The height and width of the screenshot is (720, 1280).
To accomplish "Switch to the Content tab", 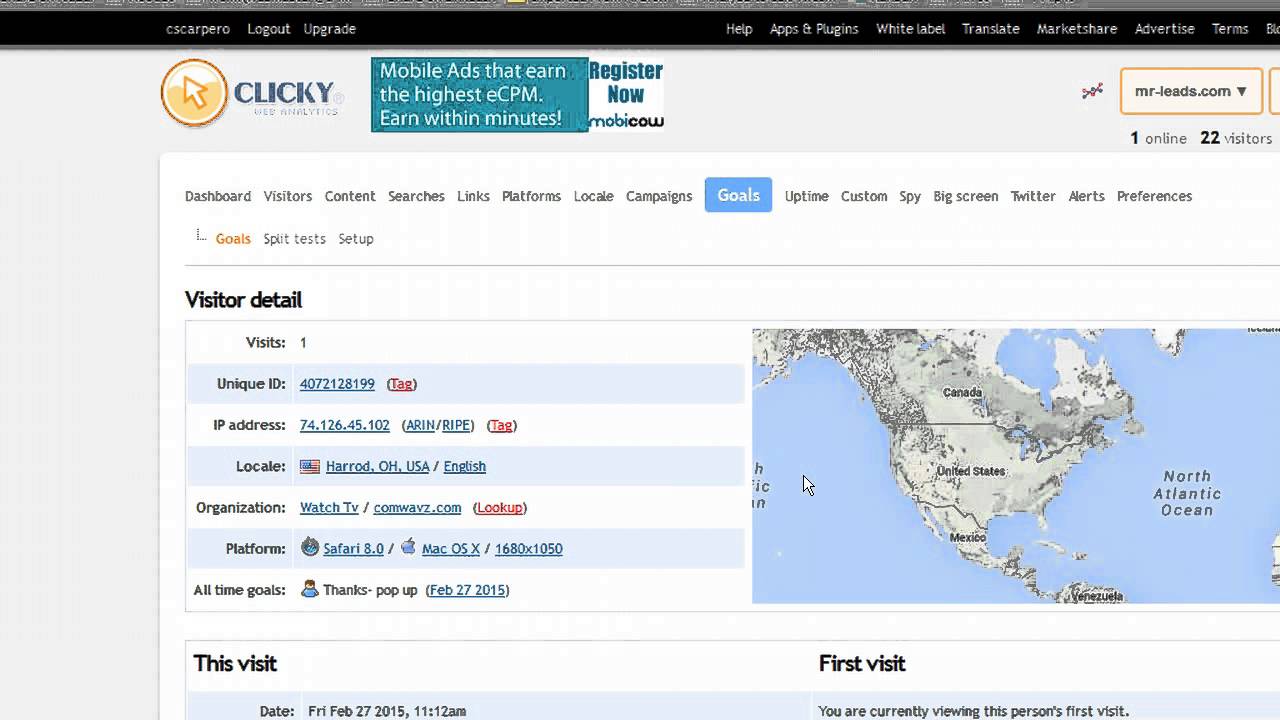I will (x=350, y=196).
